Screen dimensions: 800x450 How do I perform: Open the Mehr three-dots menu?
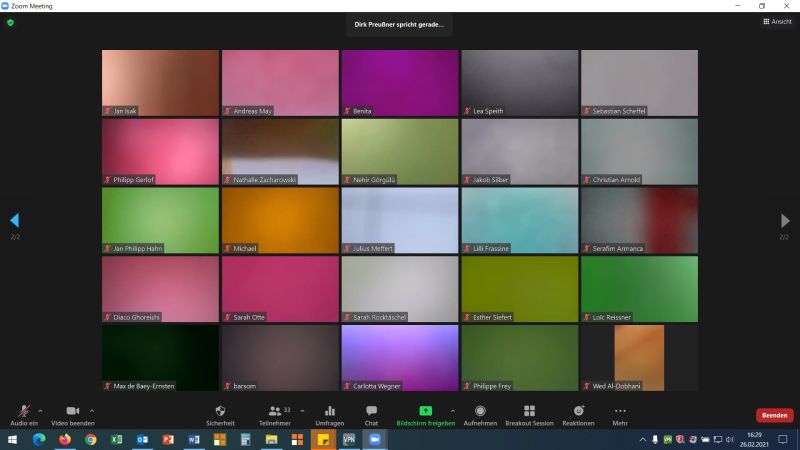620,414
